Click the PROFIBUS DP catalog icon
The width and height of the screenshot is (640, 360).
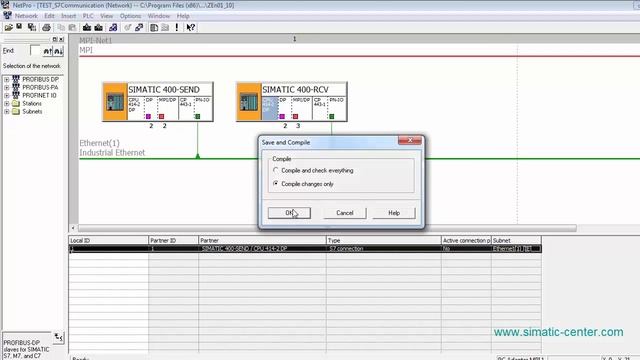(x=16, y=79)
